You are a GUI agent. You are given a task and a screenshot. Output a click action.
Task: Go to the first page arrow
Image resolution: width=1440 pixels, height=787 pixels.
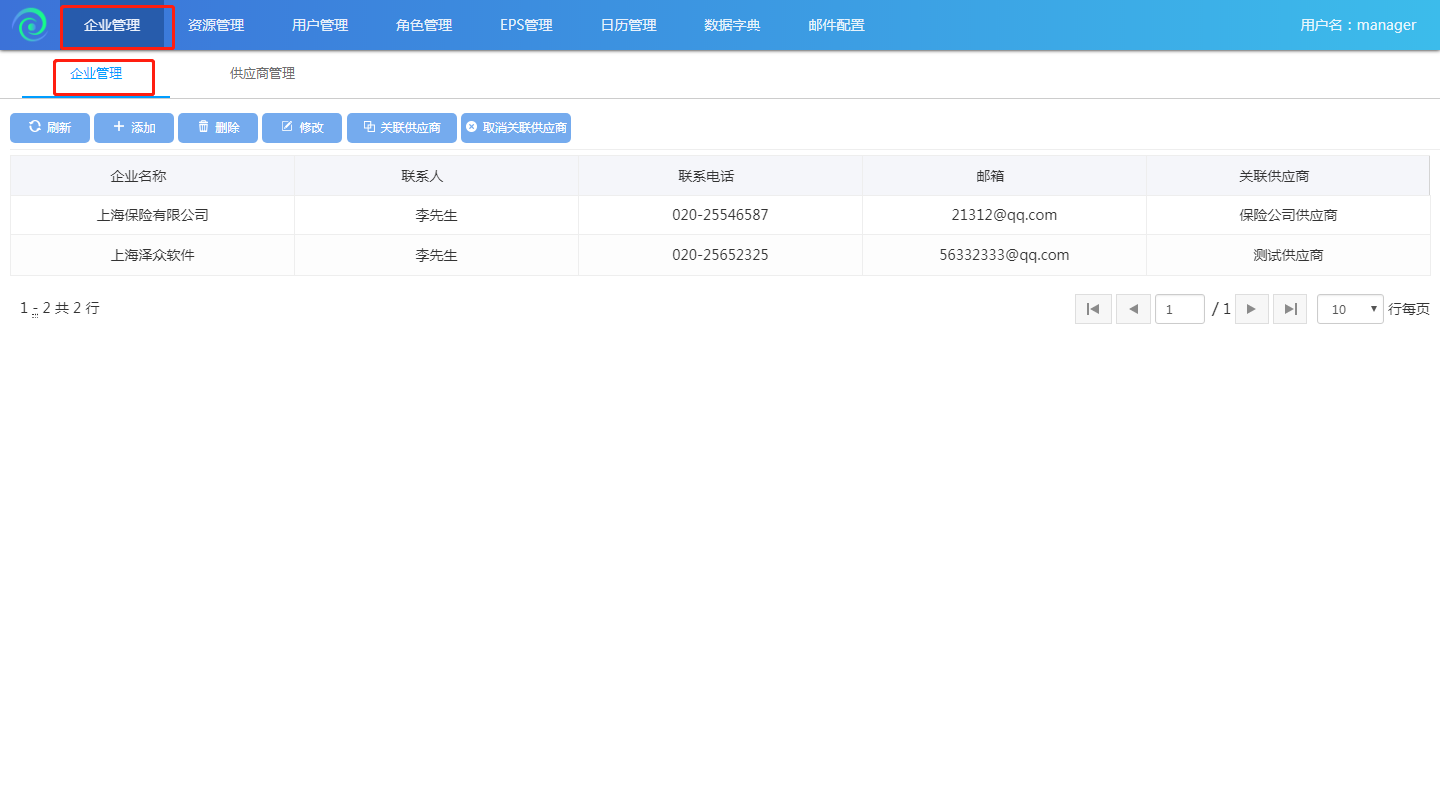pos(1093,309)
